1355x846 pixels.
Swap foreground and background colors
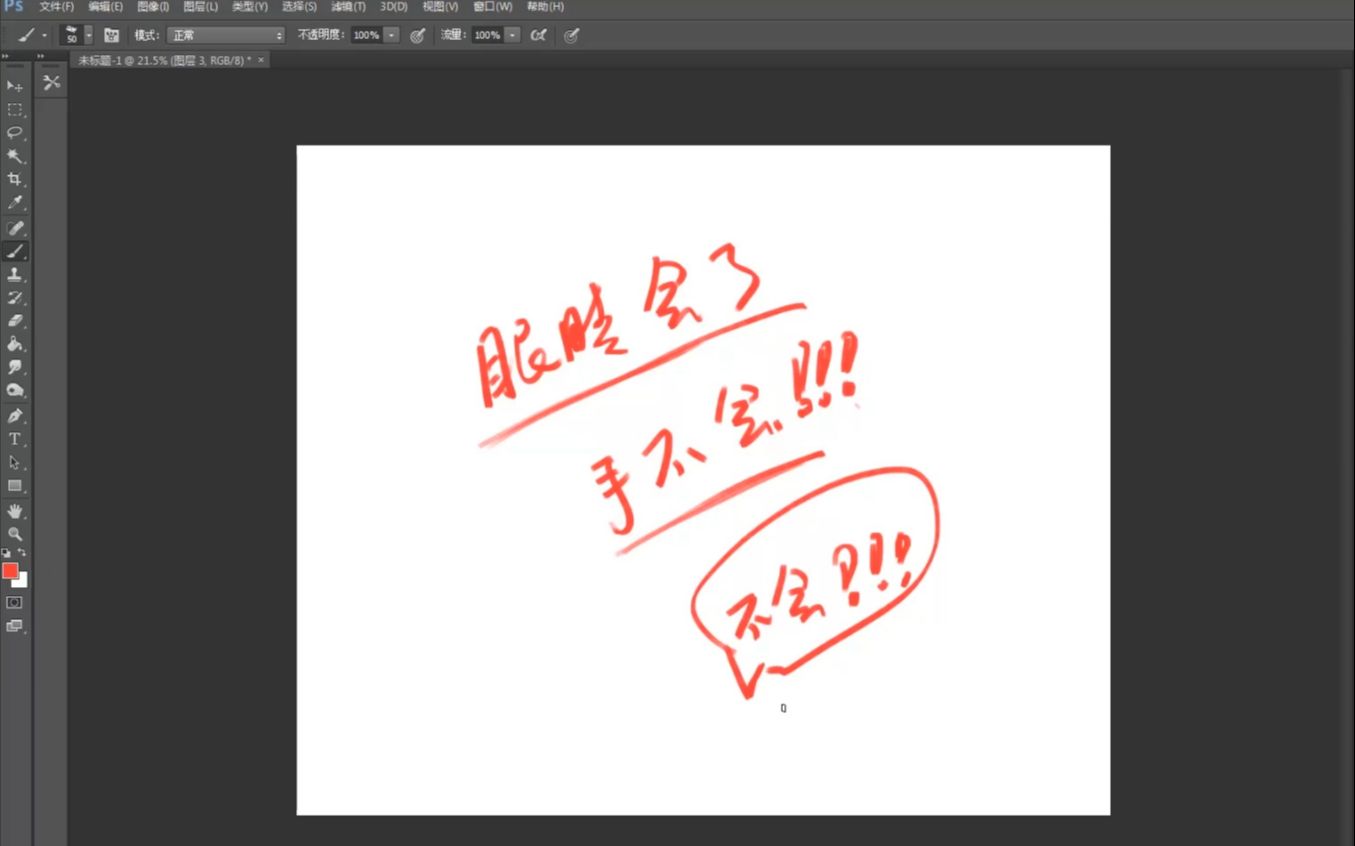22,552
